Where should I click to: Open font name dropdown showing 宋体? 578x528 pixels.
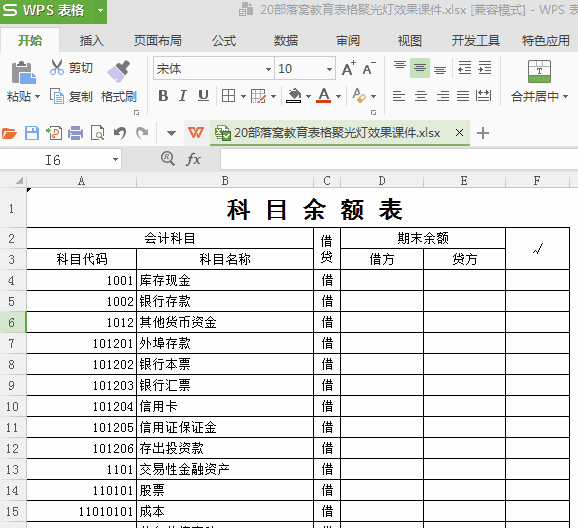268,69
